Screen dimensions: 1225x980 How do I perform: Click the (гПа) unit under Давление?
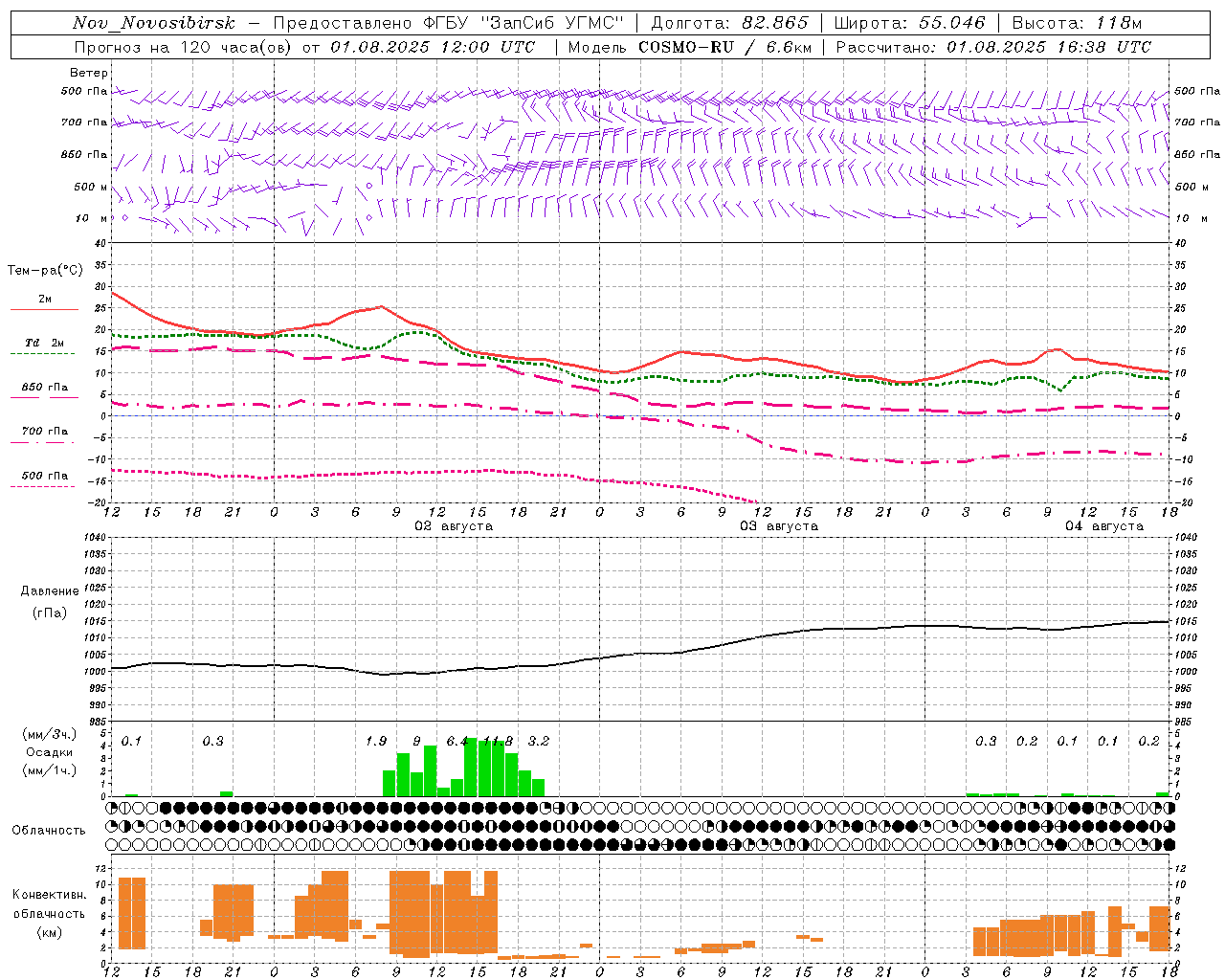(x=50, y=613)
